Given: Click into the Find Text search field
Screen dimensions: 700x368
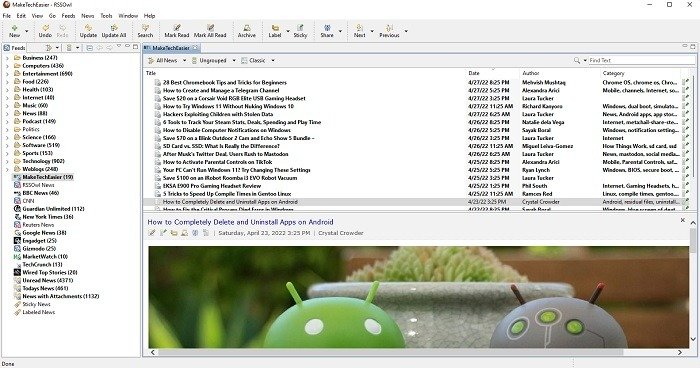Looking at the screenshot, I should [642, 60].
